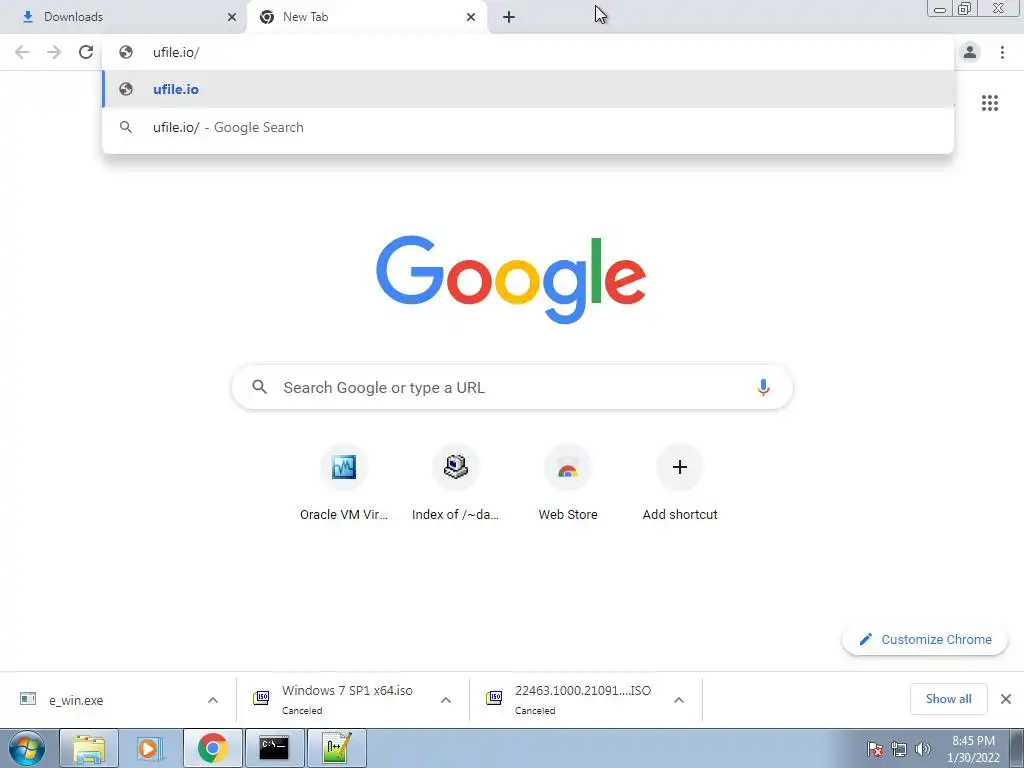Click the volume speaker tray icon

point(923,749)
